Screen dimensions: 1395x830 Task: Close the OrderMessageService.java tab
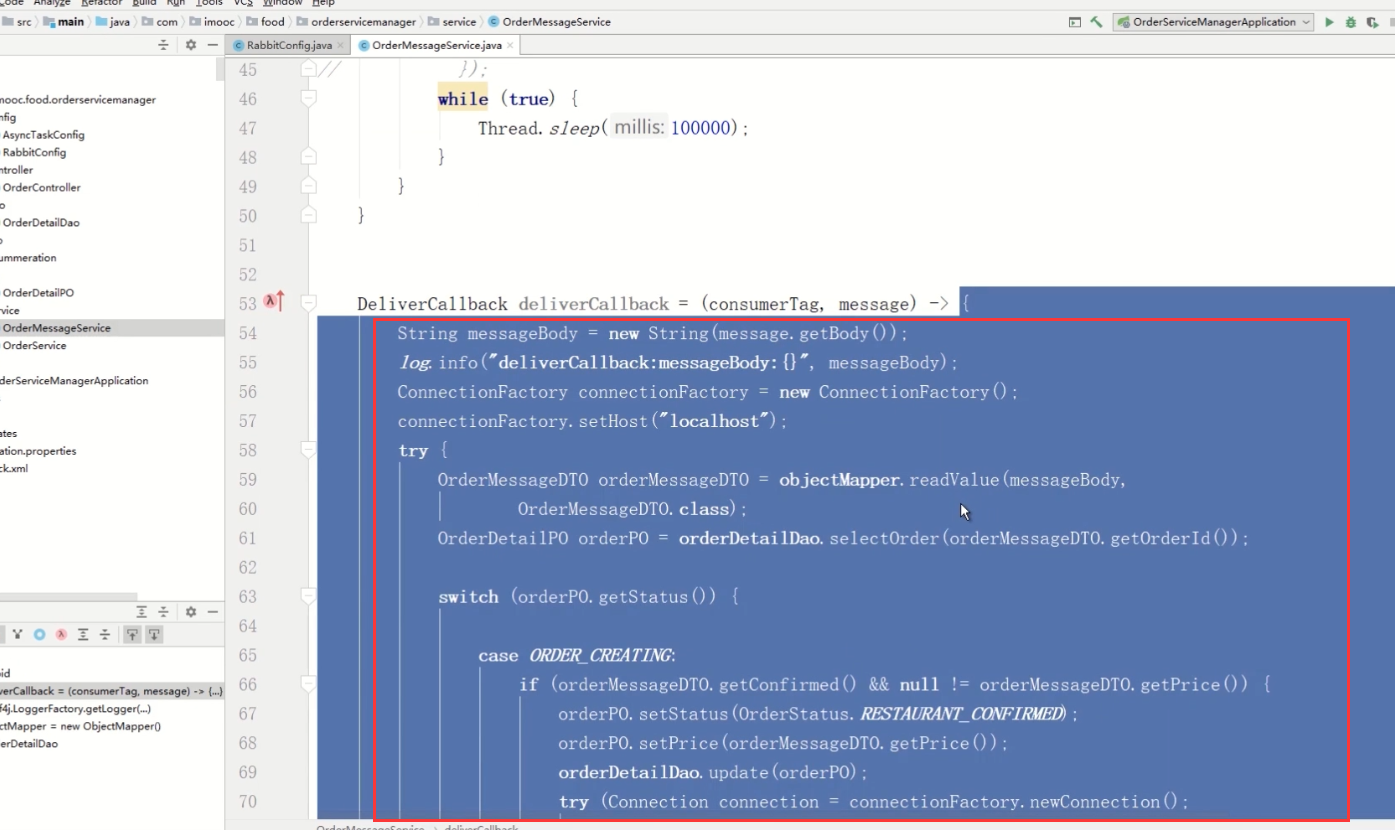coord(511,45)
